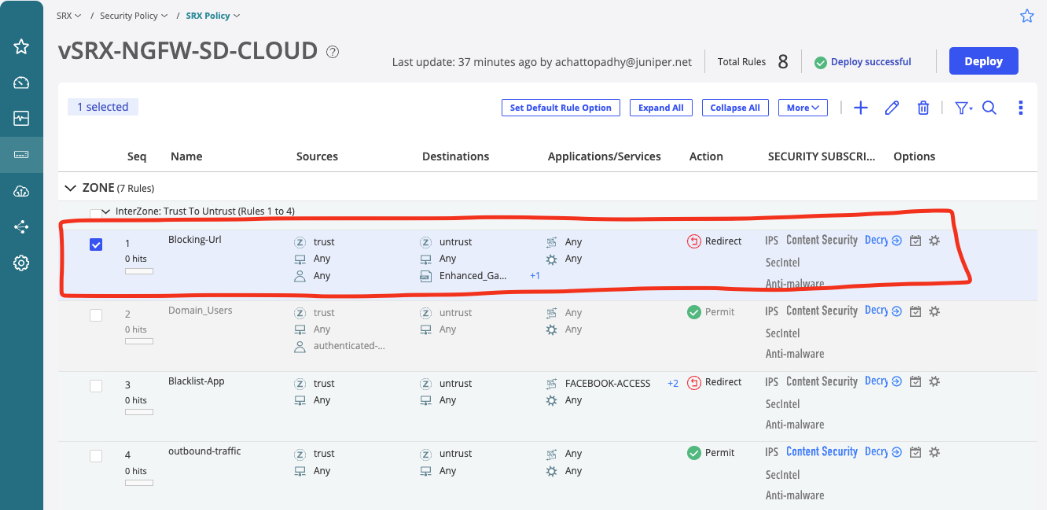Open the SRX Policy breadcrumb dropdown

click(x=213, y=15)
